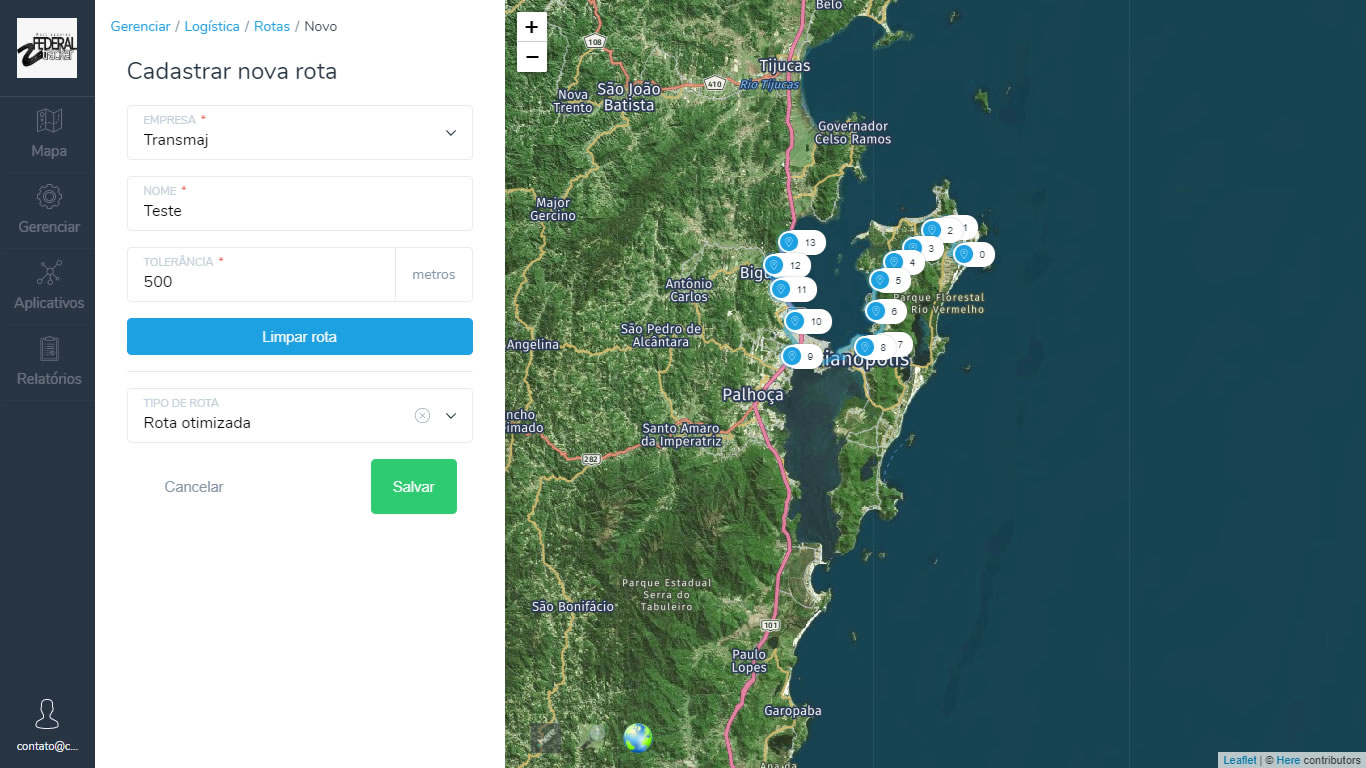
Task: Open Gerenciar gear menu in sidebar
Action: click(x=48, y=210)
